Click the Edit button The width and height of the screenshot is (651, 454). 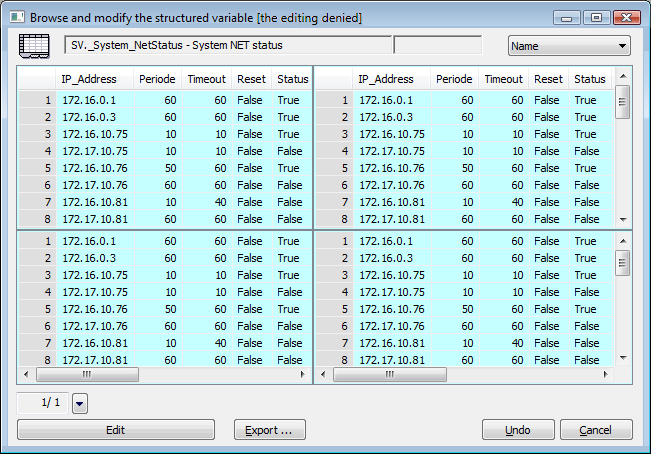(x=116, y=430)
